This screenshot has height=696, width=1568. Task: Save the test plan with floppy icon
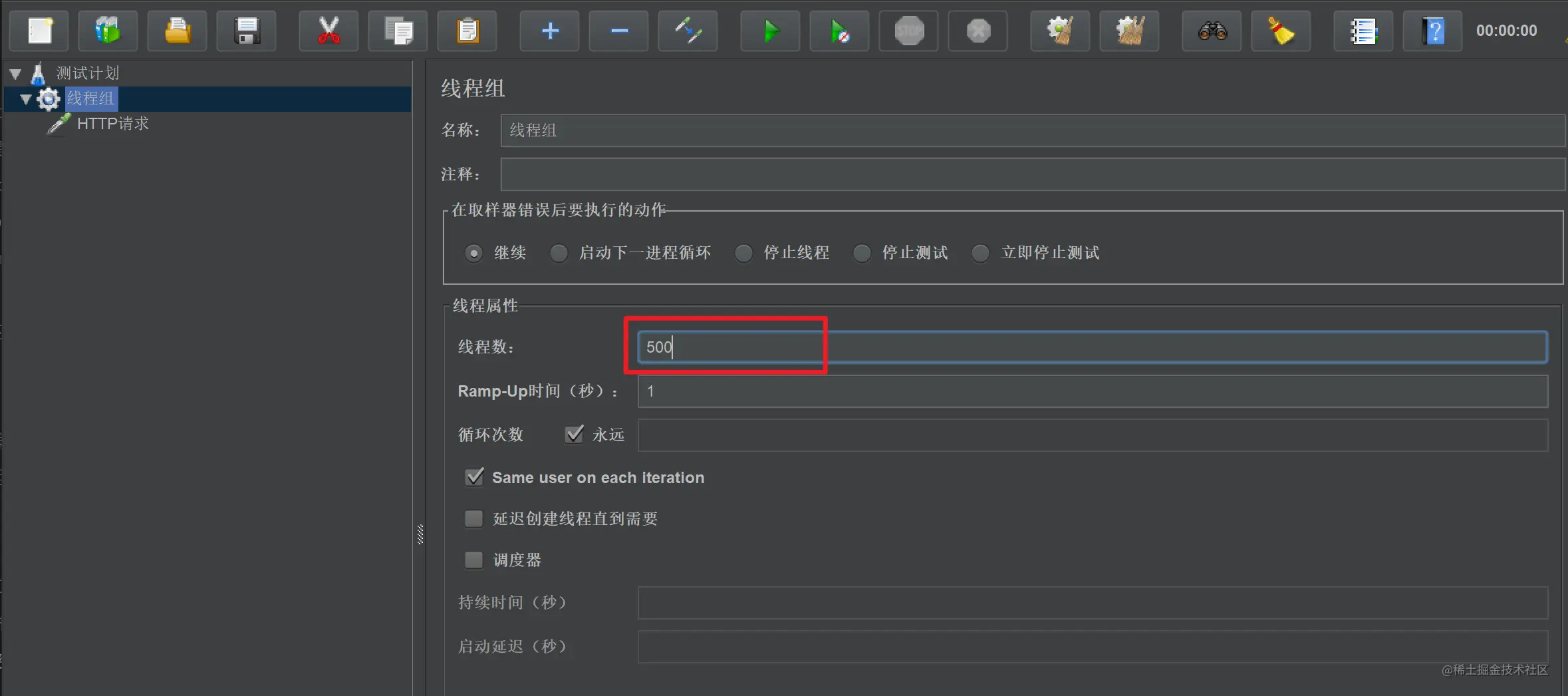coord(246,31)
